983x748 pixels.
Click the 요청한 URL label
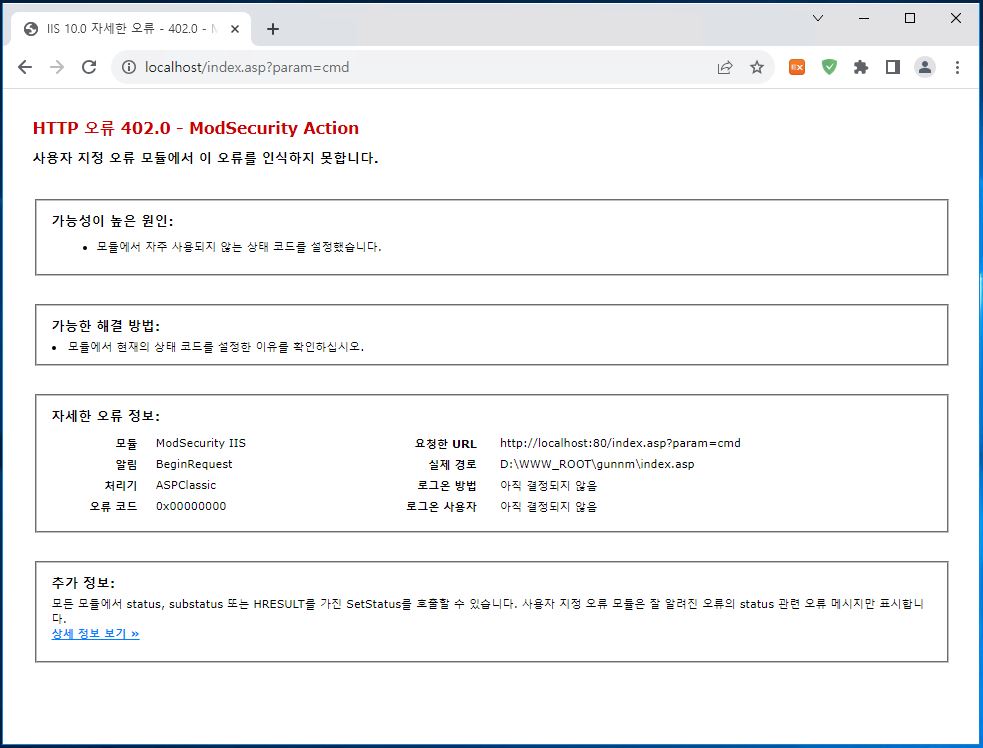click(445, 443)
